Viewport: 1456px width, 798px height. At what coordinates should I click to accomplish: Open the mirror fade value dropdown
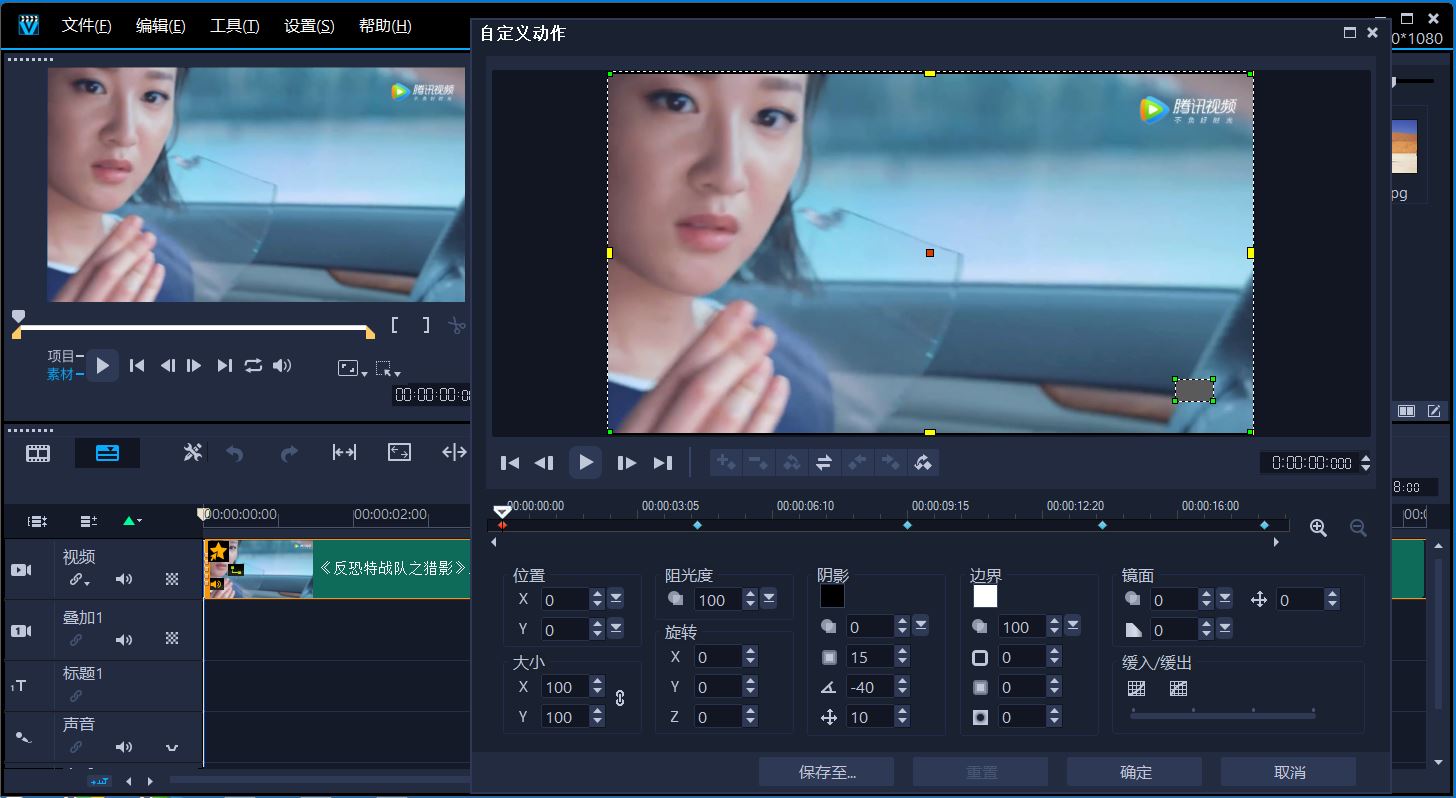(1225, 628)
